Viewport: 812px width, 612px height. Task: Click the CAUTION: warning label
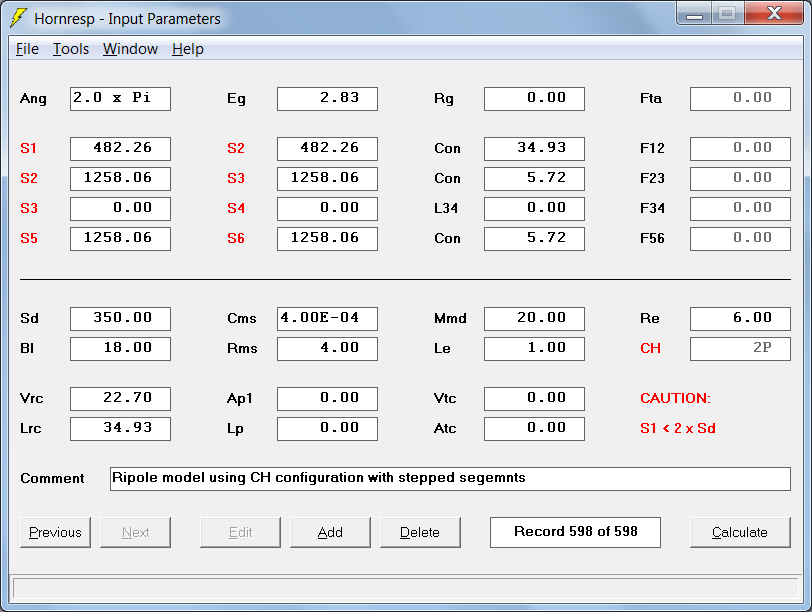675,399
